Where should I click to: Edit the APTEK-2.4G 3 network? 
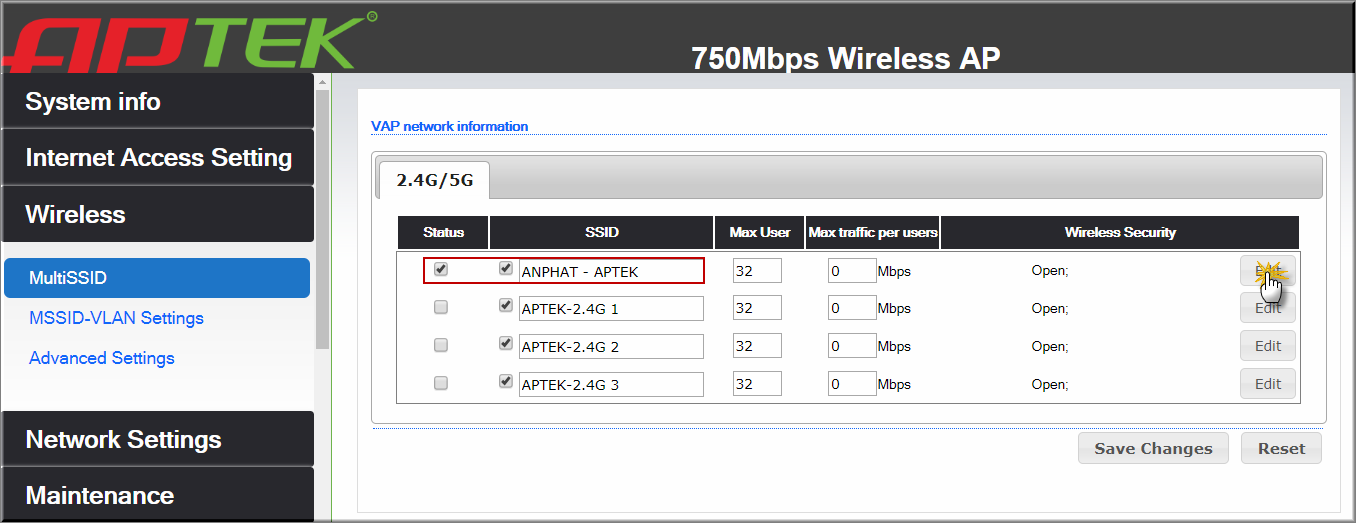point(1268,384)
